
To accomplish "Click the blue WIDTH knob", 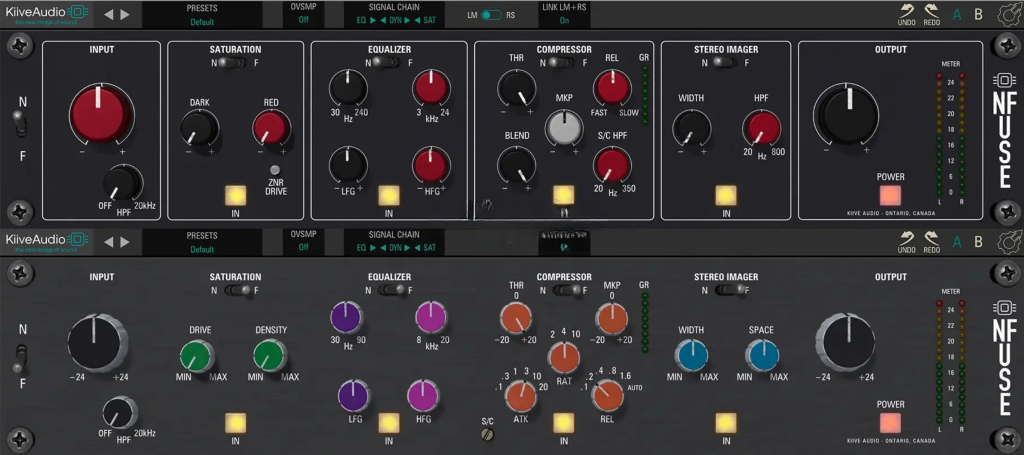I will point(691,356).
